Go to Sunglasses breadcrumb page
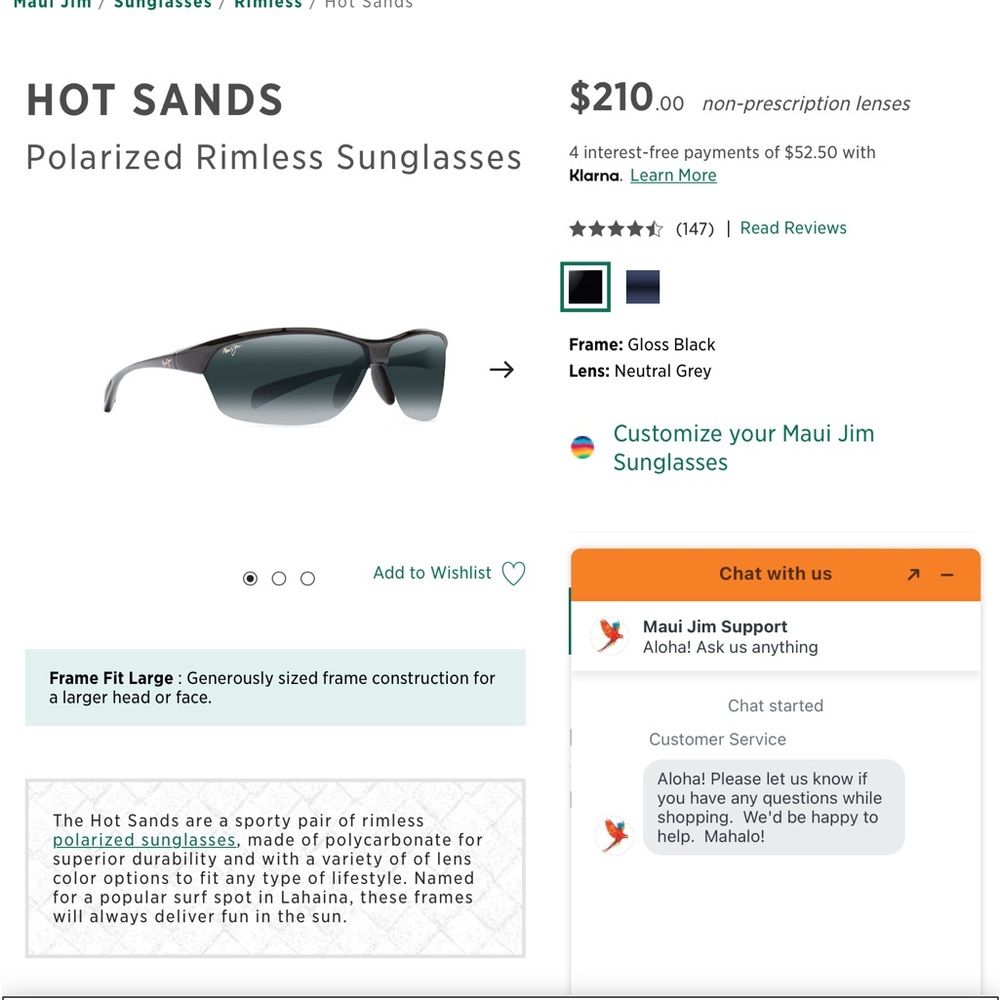1000x1000 pixels. 163,5
